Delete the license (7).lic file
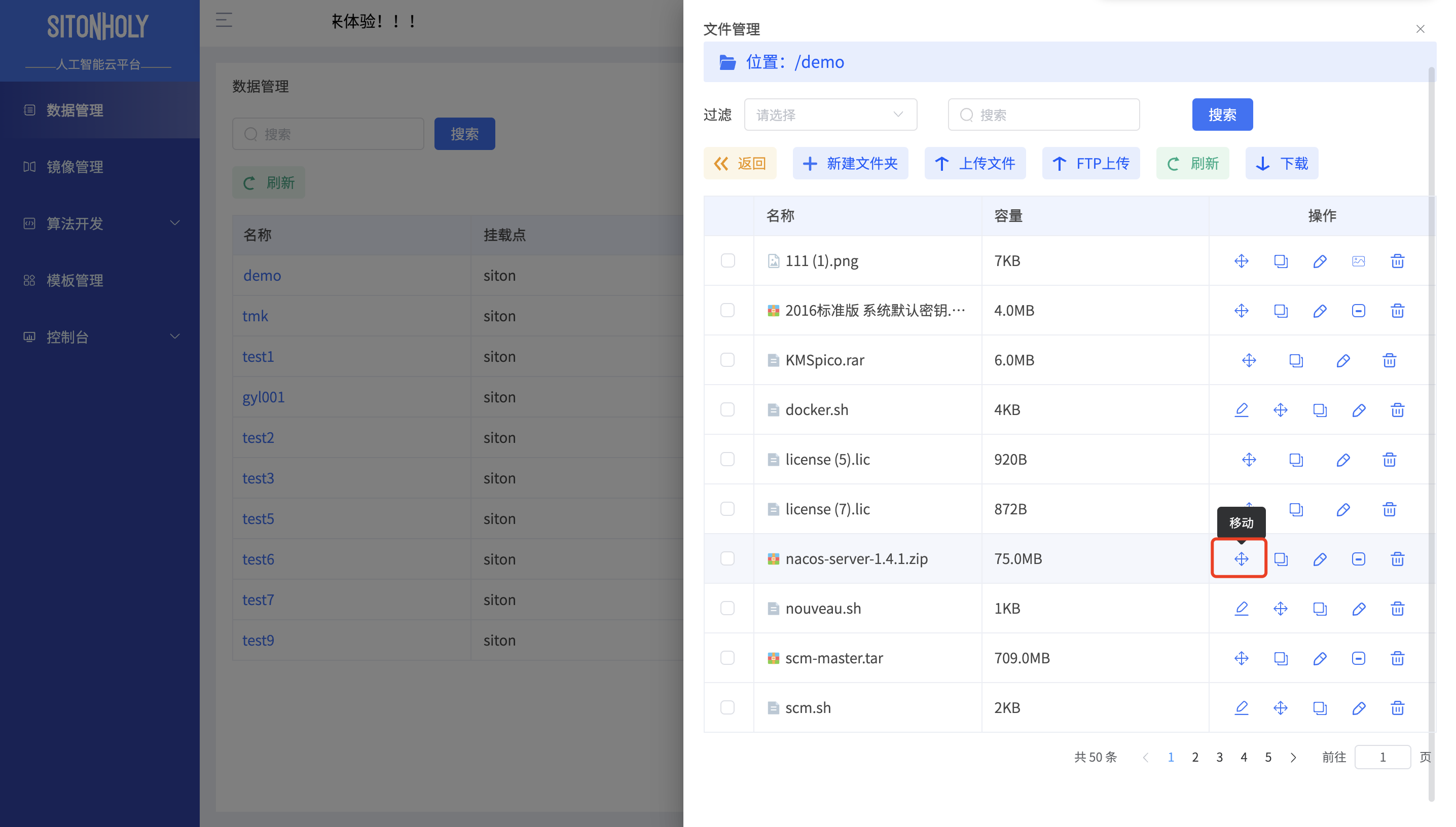 click(x=1390, y=509)
